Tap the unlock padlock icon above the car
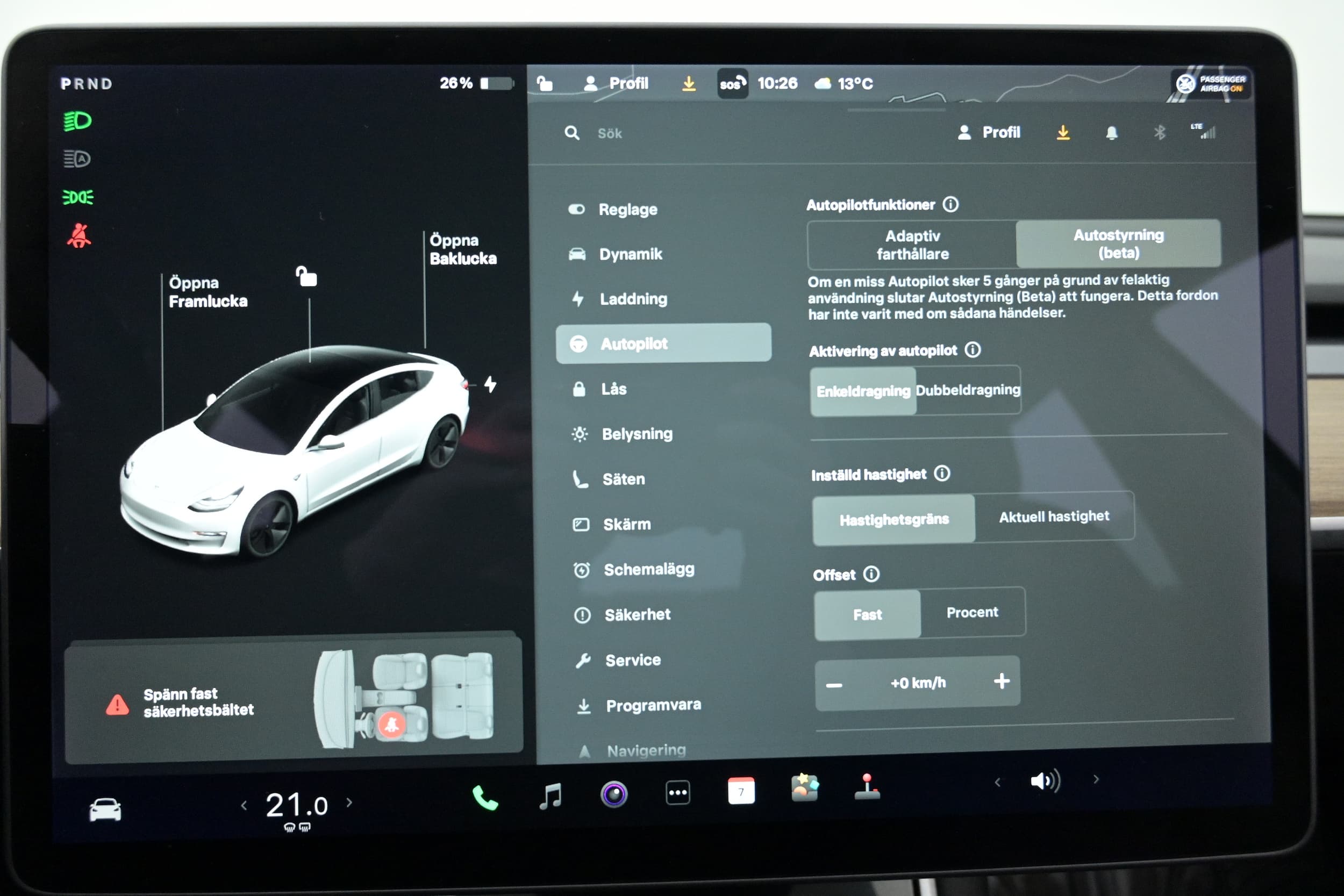 tap(307, 277)
